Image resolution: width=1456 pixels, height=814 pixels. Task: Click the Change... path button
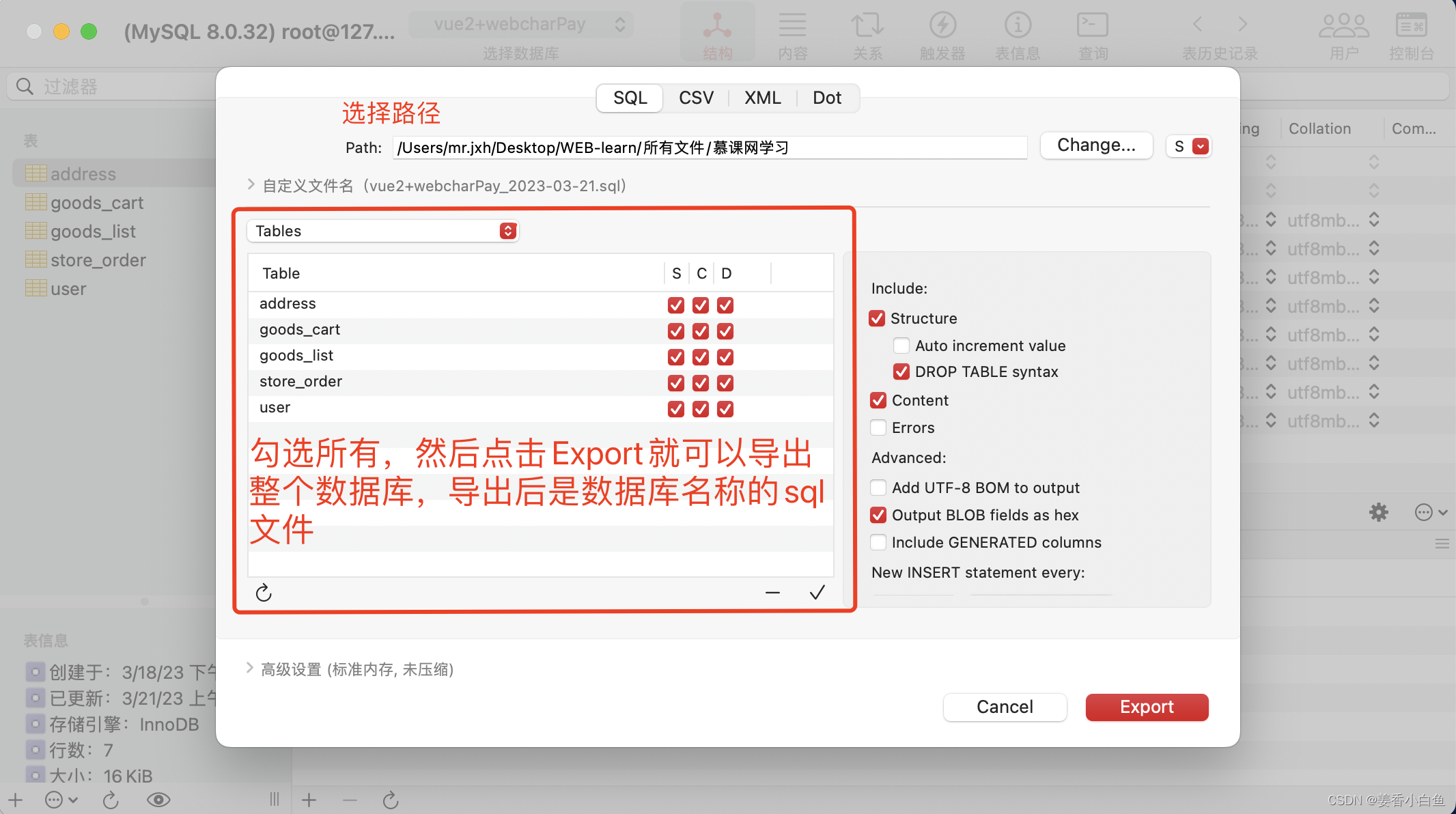point(1096,145)
